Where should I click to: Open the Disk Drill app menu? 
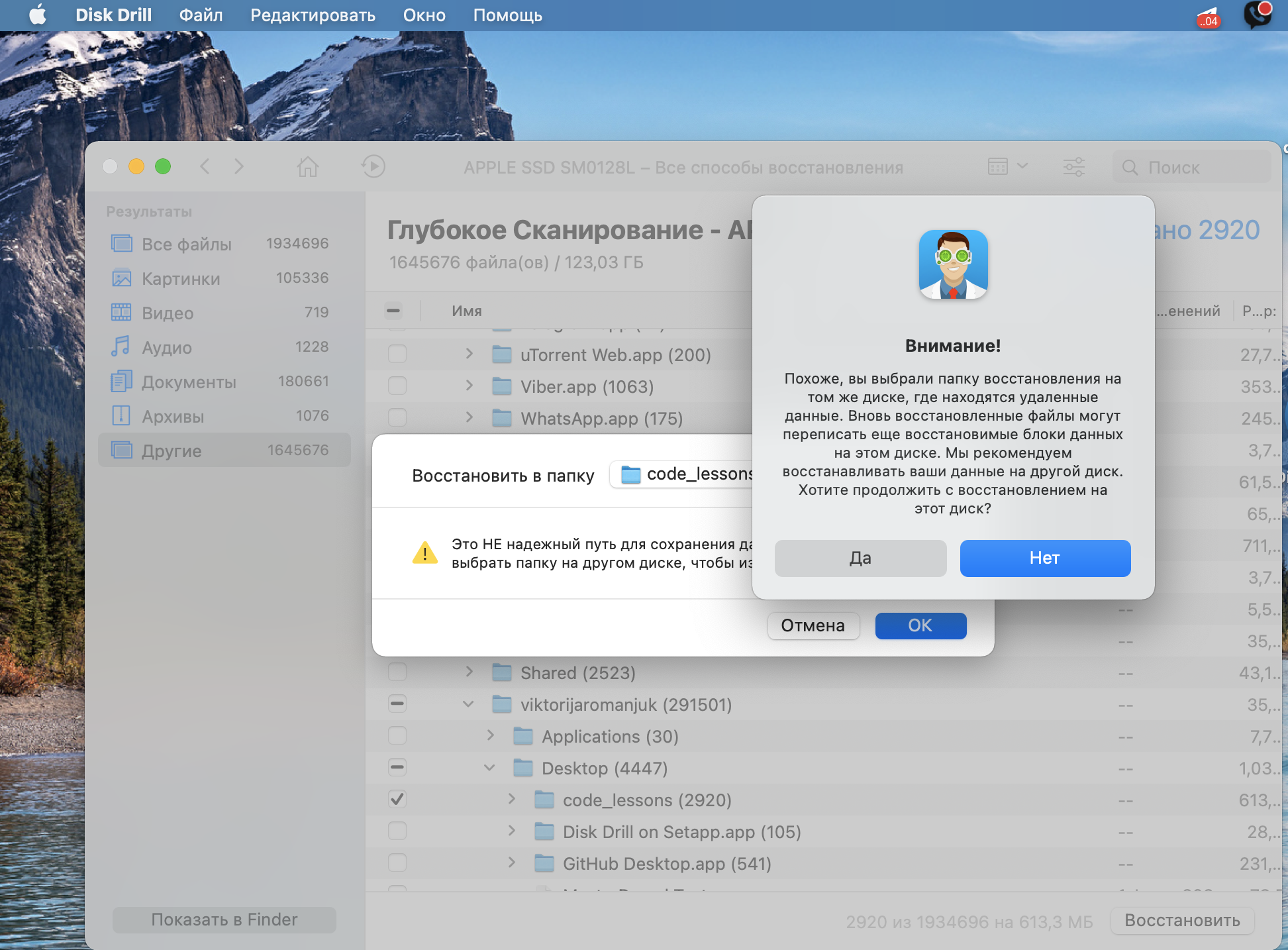click(x=113, y=15)
